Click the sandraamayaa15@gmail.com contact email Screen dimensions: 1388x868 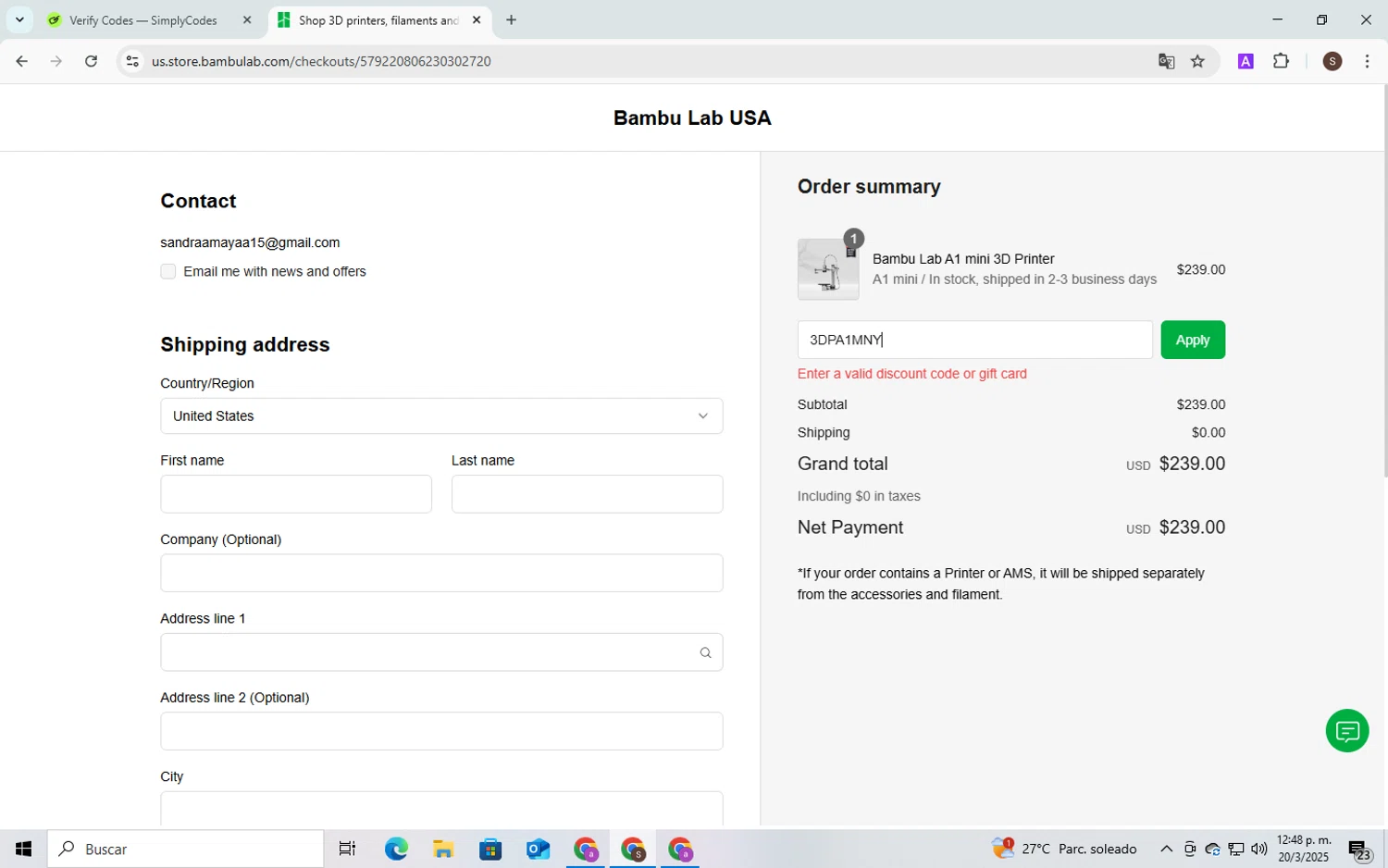250,242
